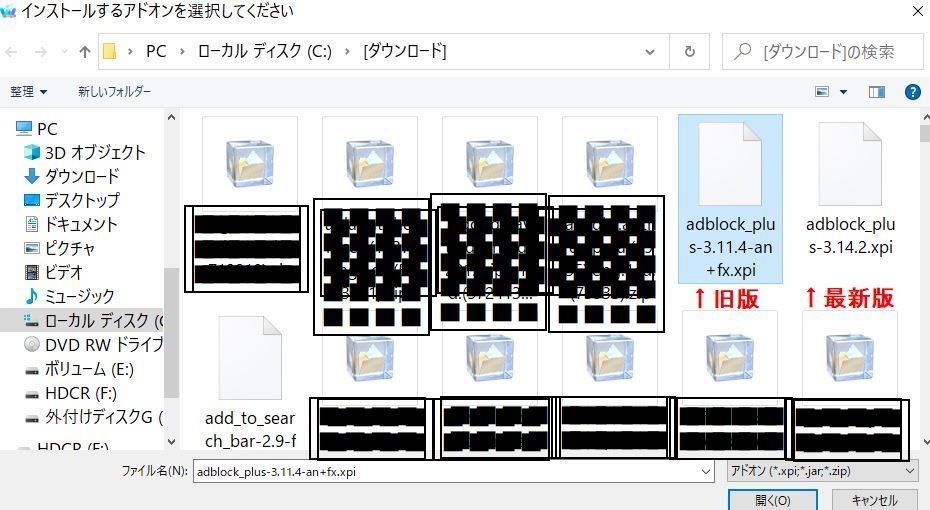Click file list scroll down arrow
The height and width of the screenshot is (510, 930).
point(925,442)
